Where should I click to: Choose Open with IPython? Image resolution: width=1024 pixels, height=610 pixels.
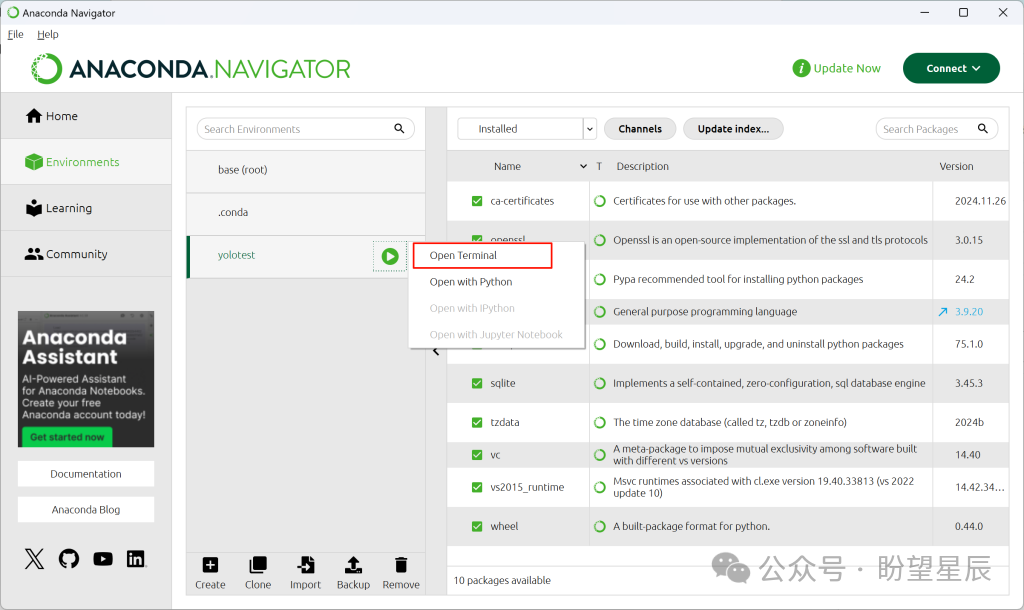pyautogui.click(x=472, y=308)
